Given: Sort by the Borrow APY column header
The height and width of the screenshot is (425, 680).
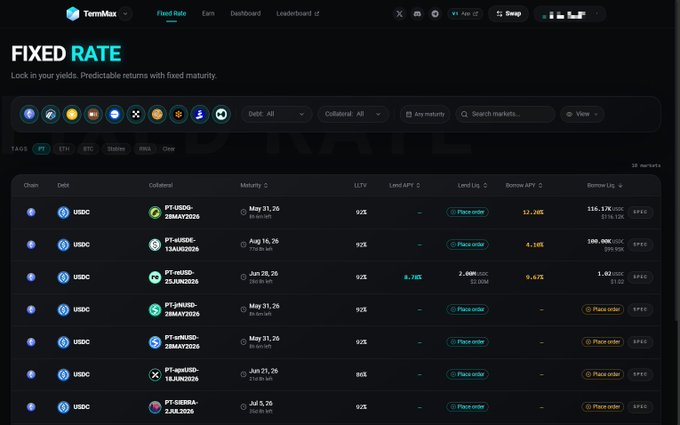Looking at the screenshot, I should [524, 186].
